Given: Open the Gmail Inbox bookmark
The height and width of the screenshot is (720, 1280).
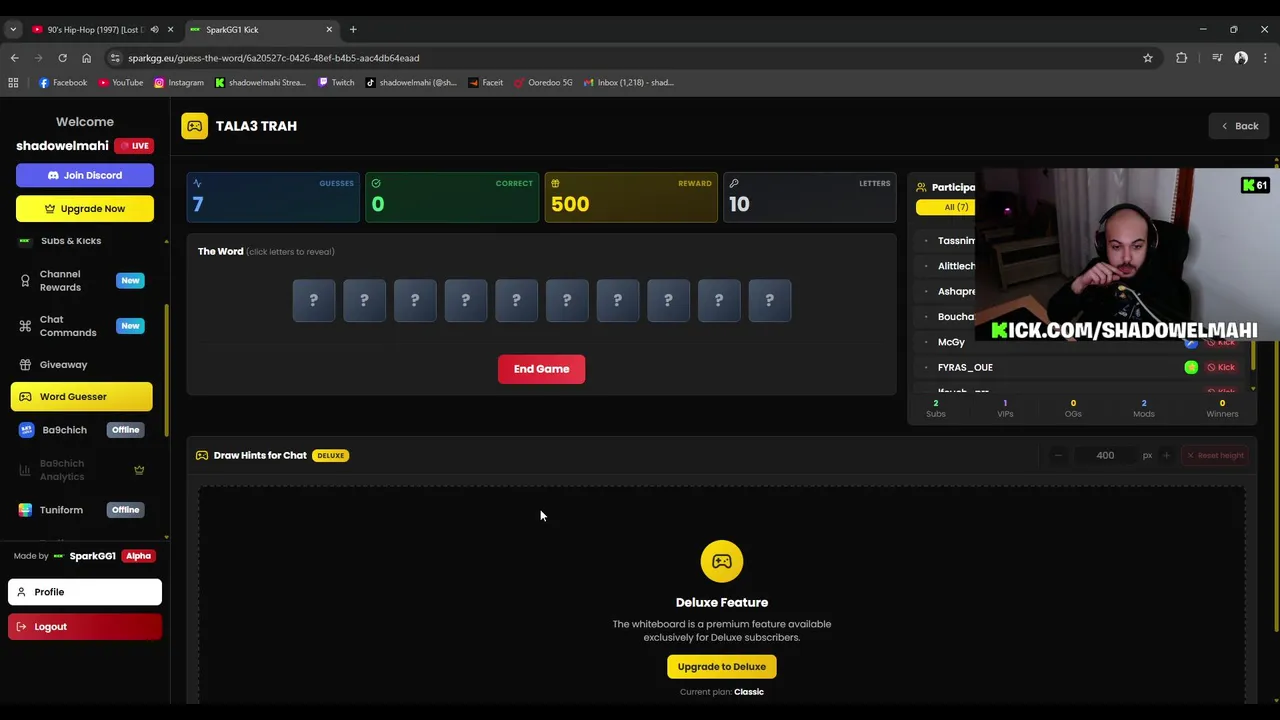Looking at the screenshot, I should [x=628, y=83].
